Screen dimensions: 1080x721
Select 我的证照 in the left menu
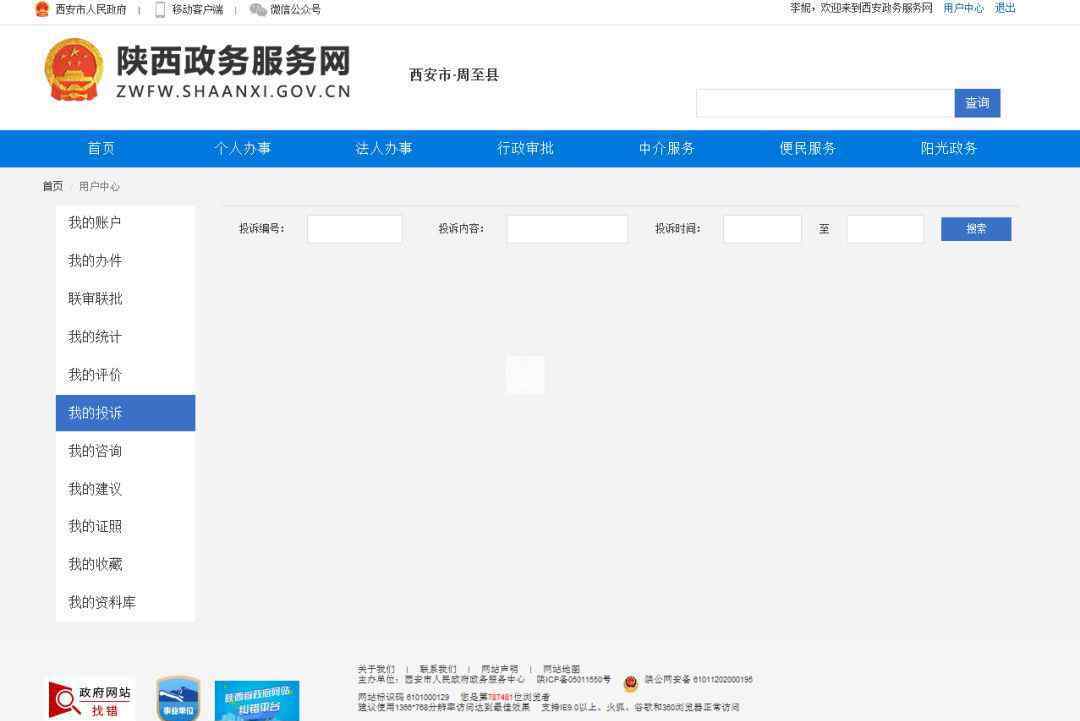pyautogui.click(x=96, y=527)
